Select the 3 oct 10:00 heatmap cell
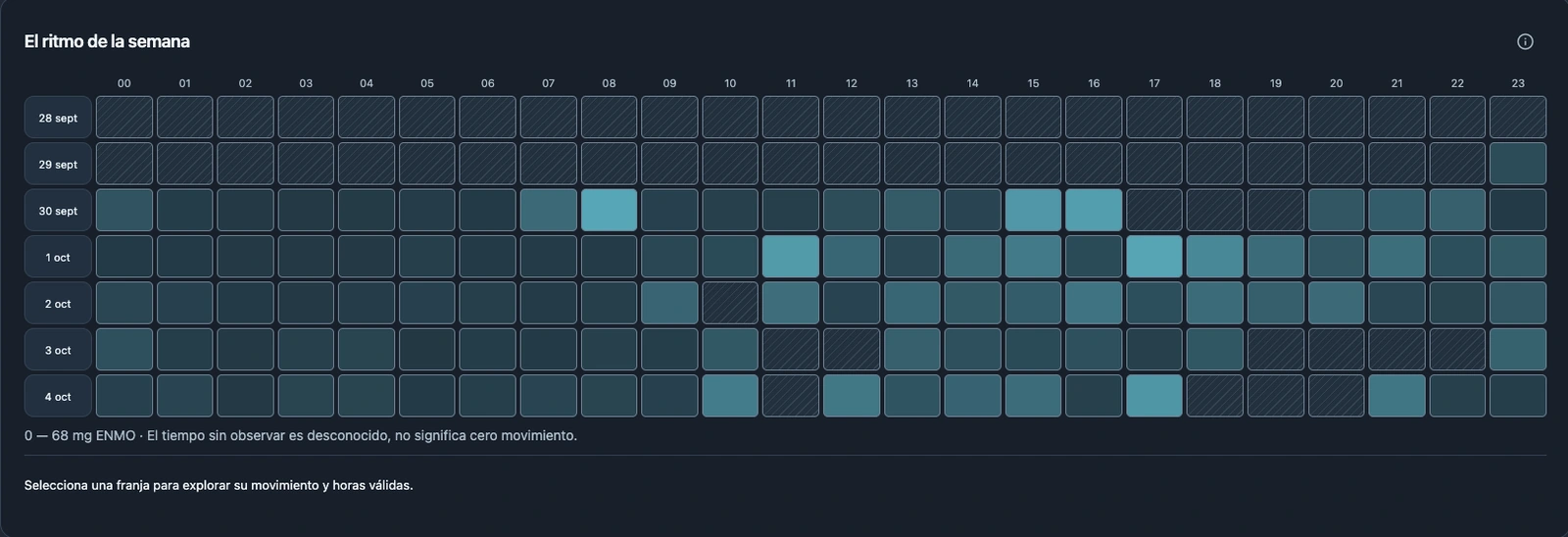Screen dimensions: 1568x537 730,350
